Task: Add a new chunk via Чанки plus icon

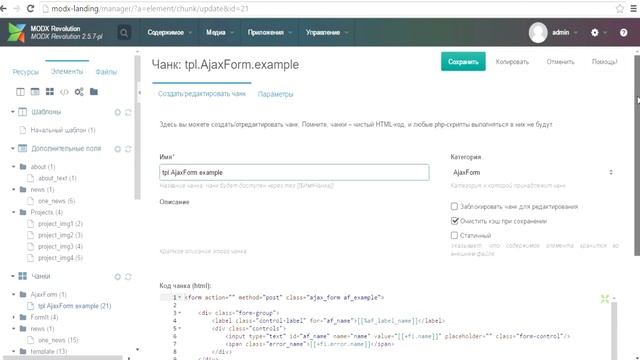Action: click(x=118, y=277)
